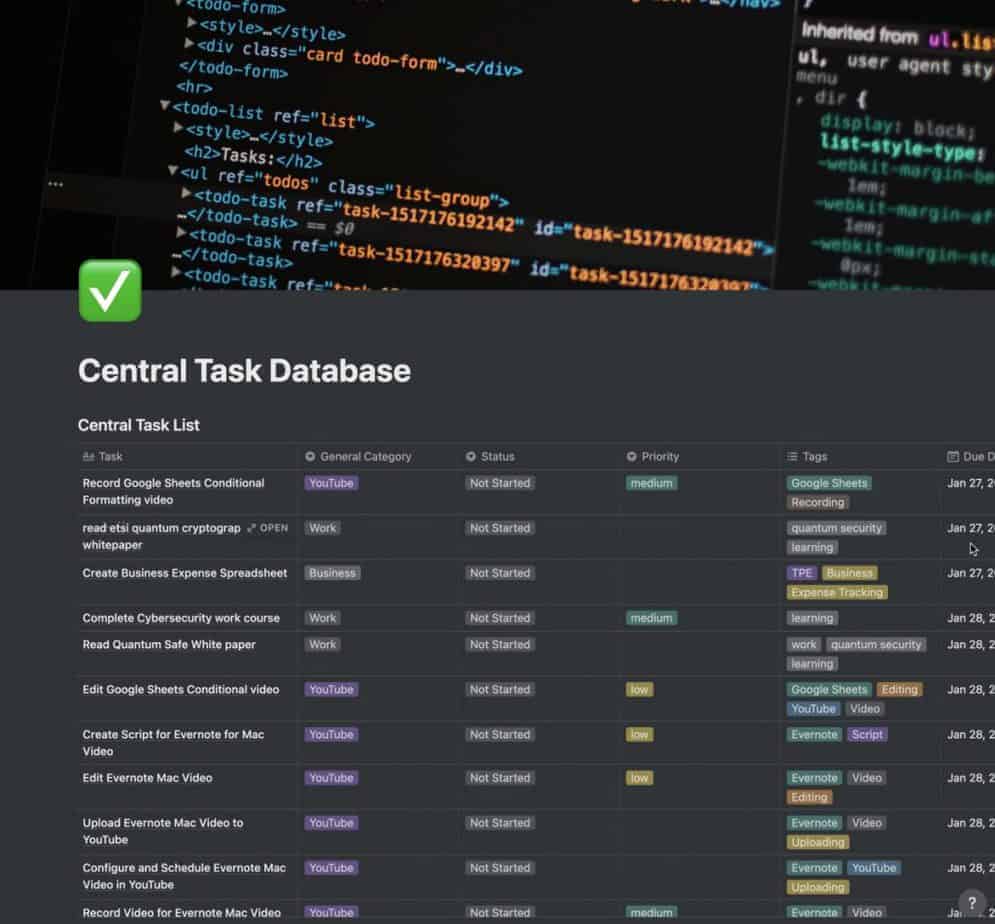Click the Task column header icon
Viewport: 995px width, 924px height.
(x=88, y=456)
